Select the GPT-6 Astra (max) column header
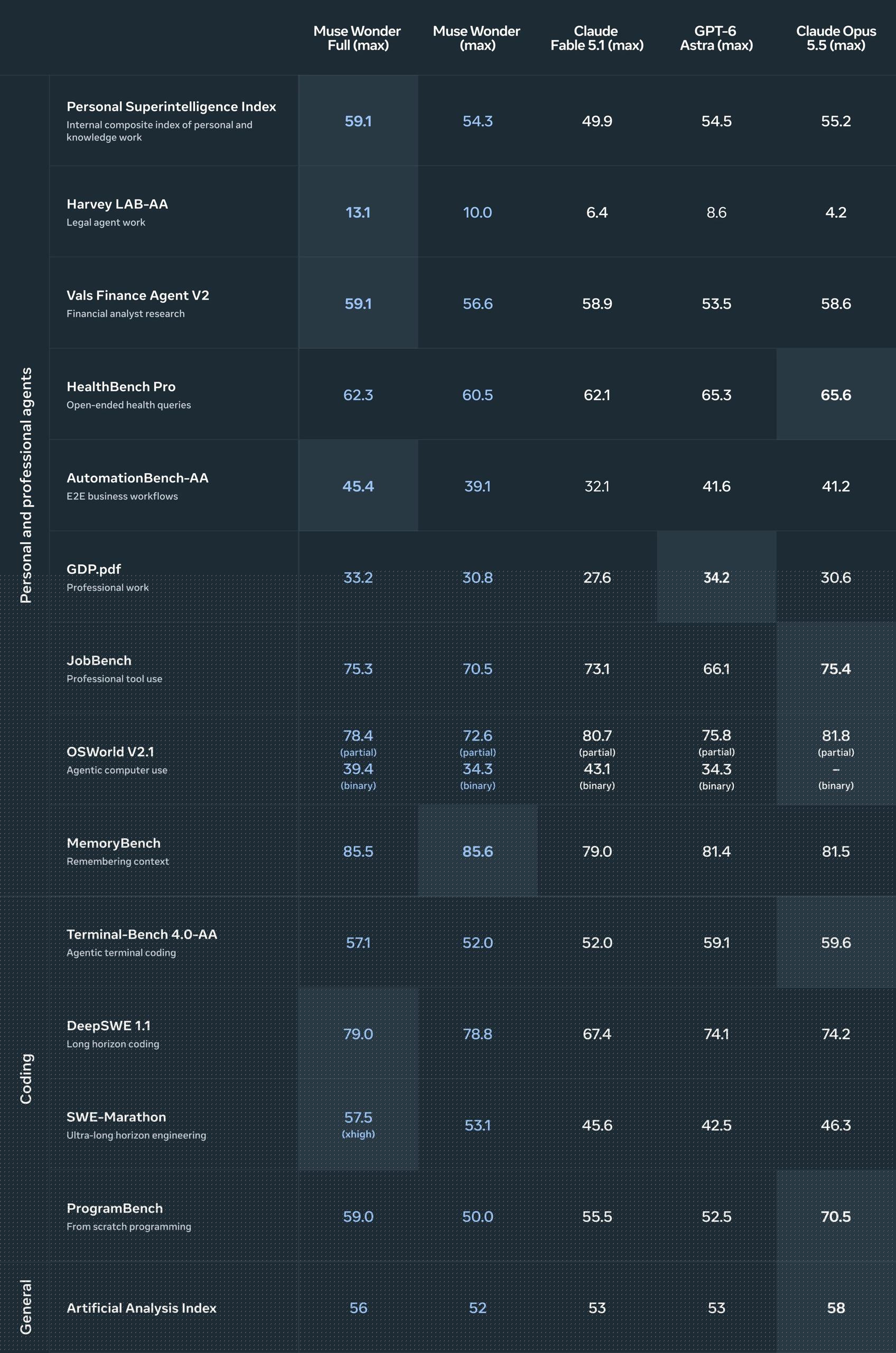 pos(716,38)
